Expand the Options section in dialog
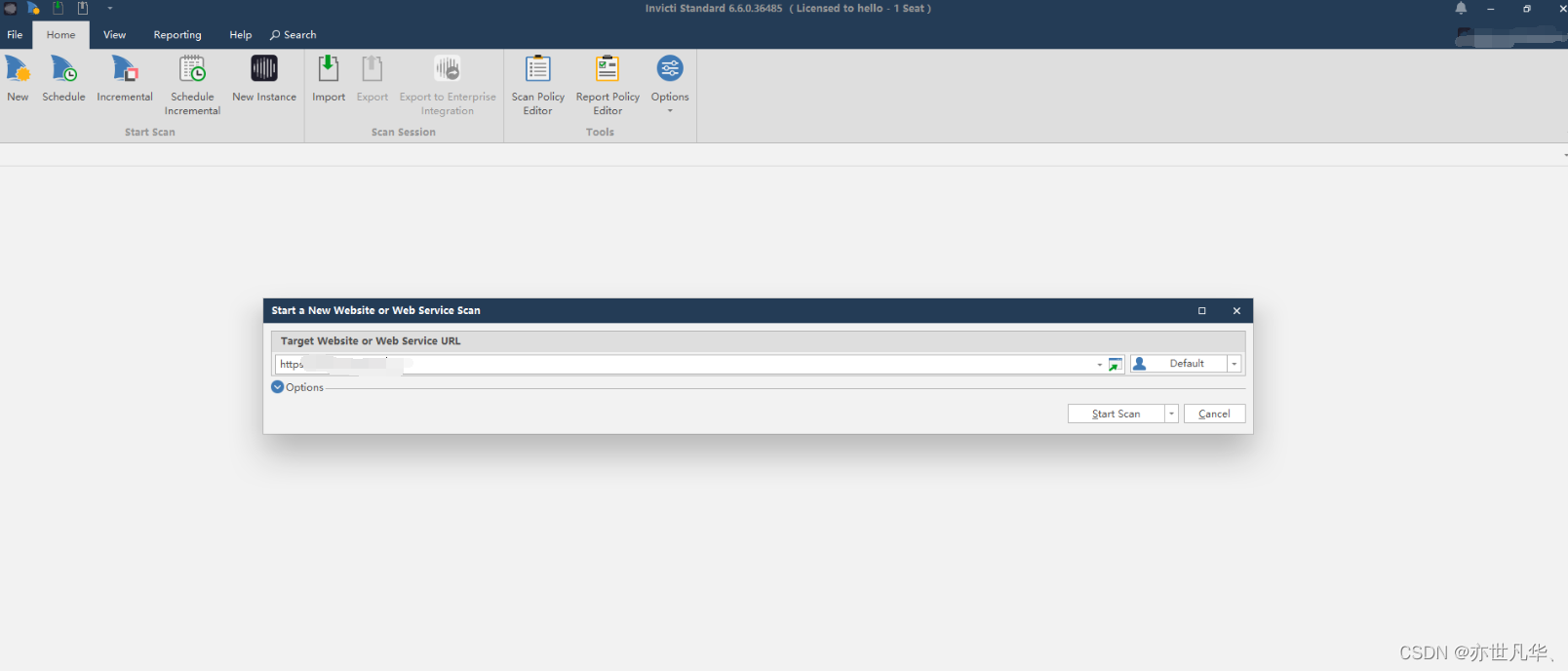 tap(278, 387)
